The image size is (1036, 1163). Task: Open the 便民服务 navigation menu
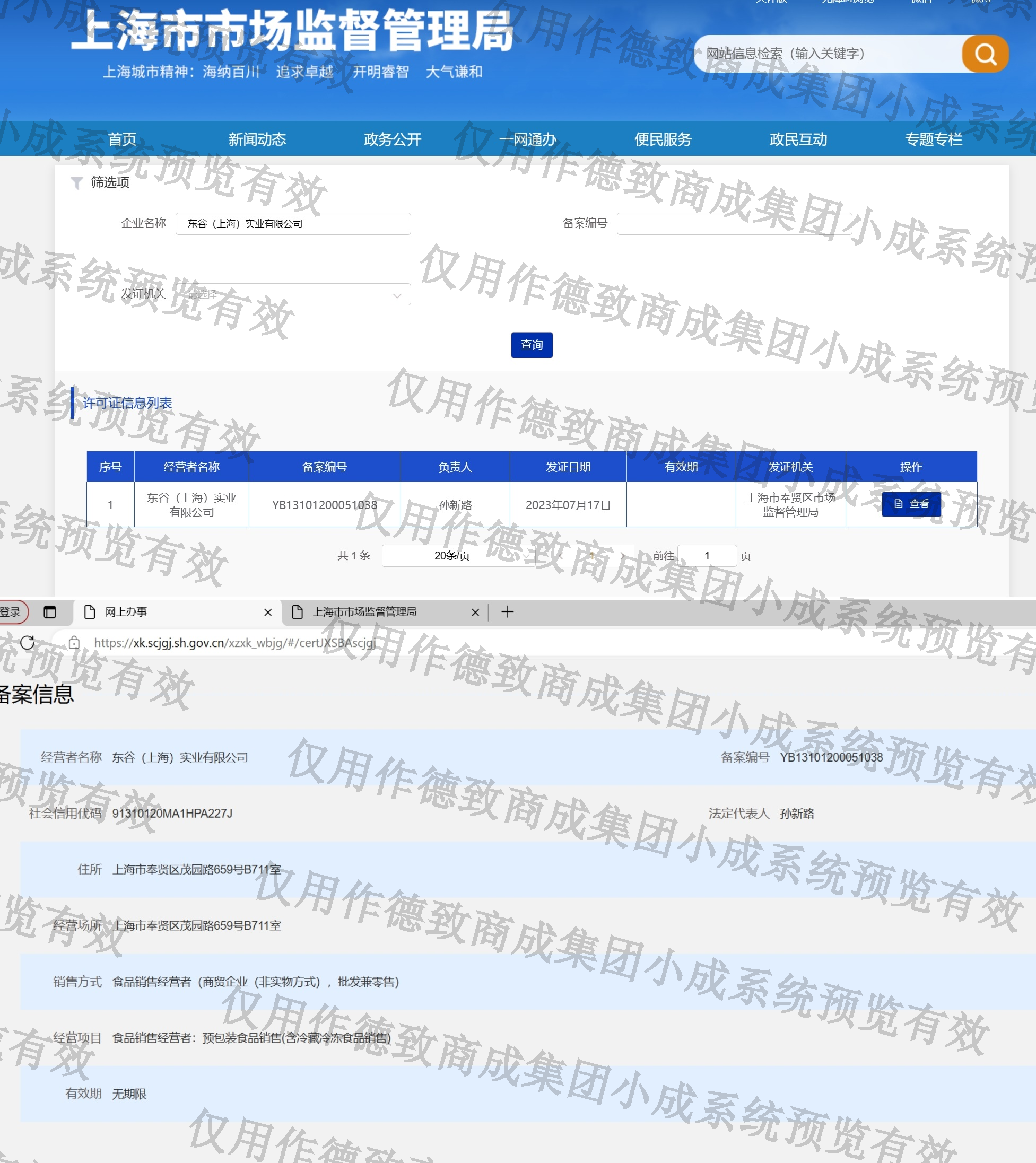663,139
